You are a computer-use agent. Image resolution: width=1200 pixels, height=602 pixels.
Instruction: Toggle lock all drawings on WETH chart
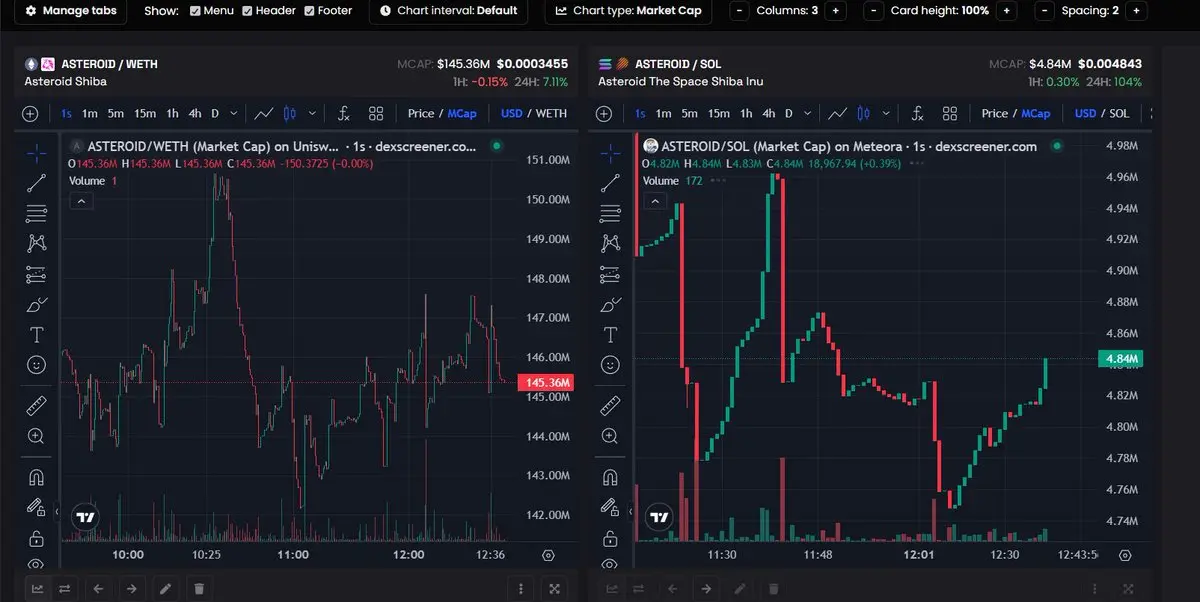click(37, 537)
